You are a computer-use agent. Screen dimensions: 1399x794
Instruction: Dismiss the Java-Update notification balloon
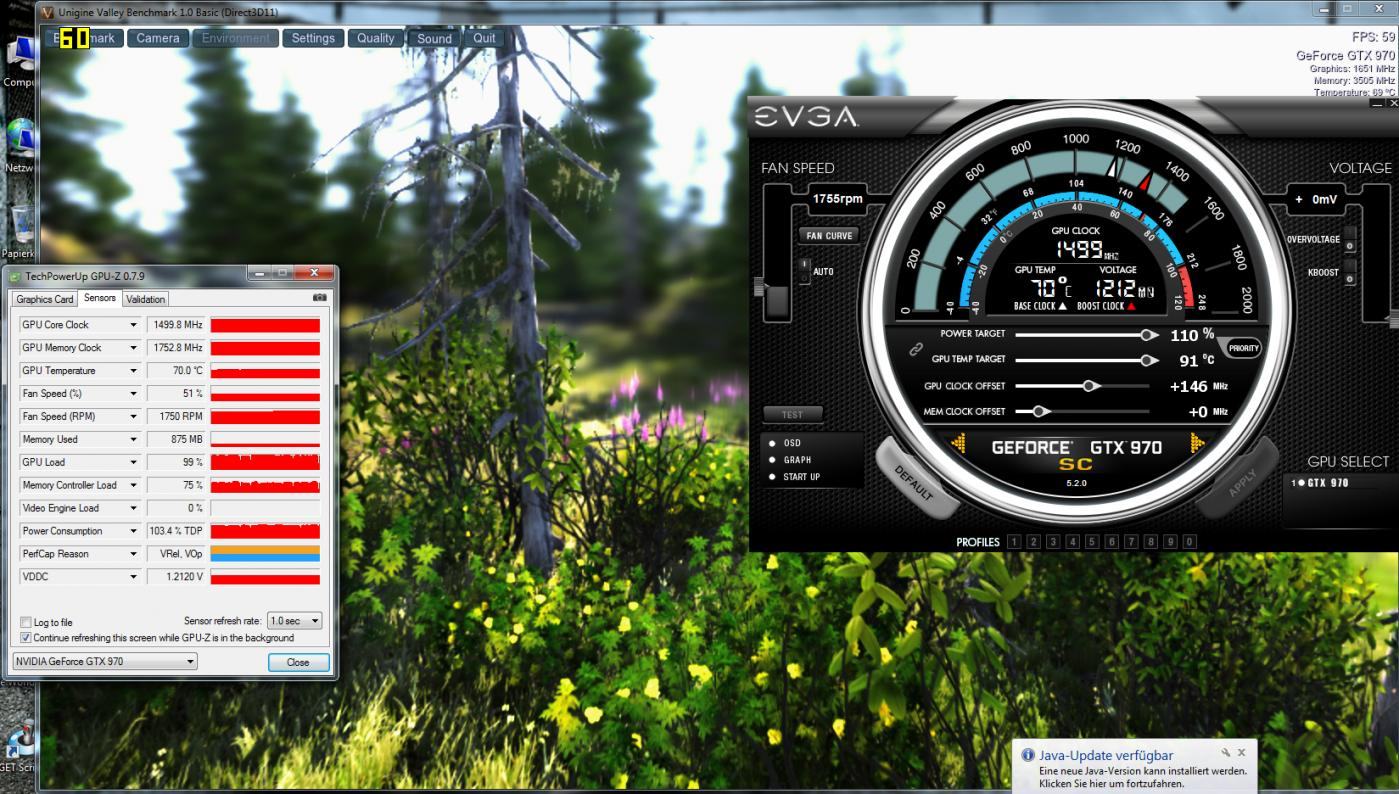point(1242,752)
